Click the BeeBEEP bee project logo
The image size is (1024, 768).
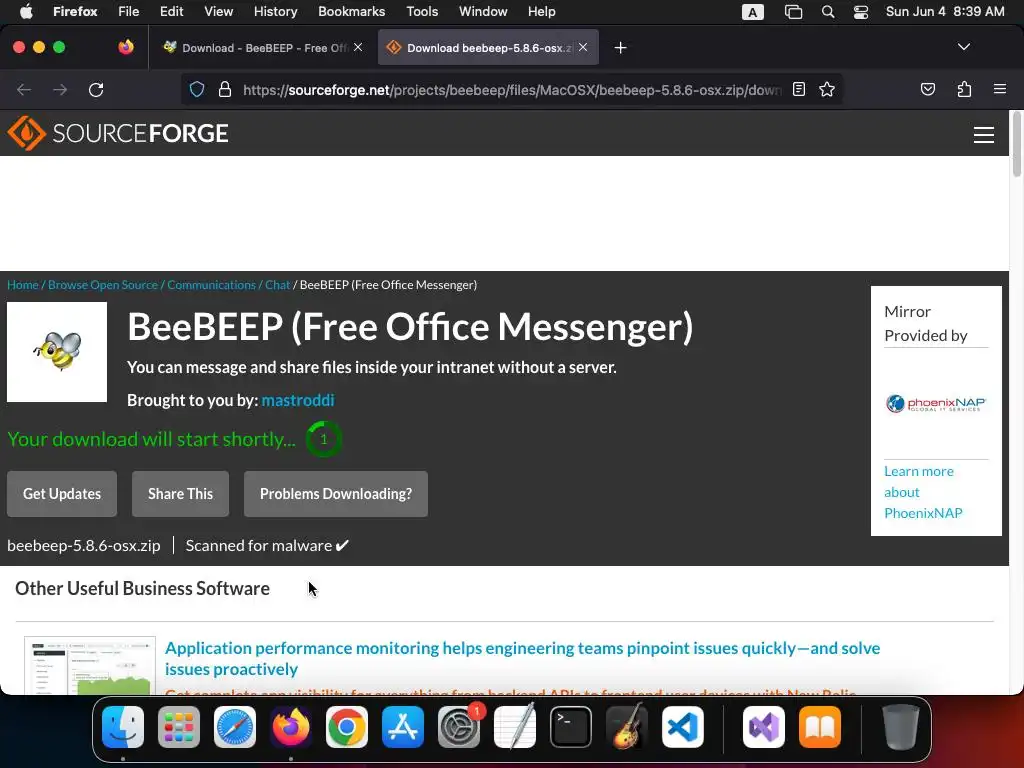57,352
